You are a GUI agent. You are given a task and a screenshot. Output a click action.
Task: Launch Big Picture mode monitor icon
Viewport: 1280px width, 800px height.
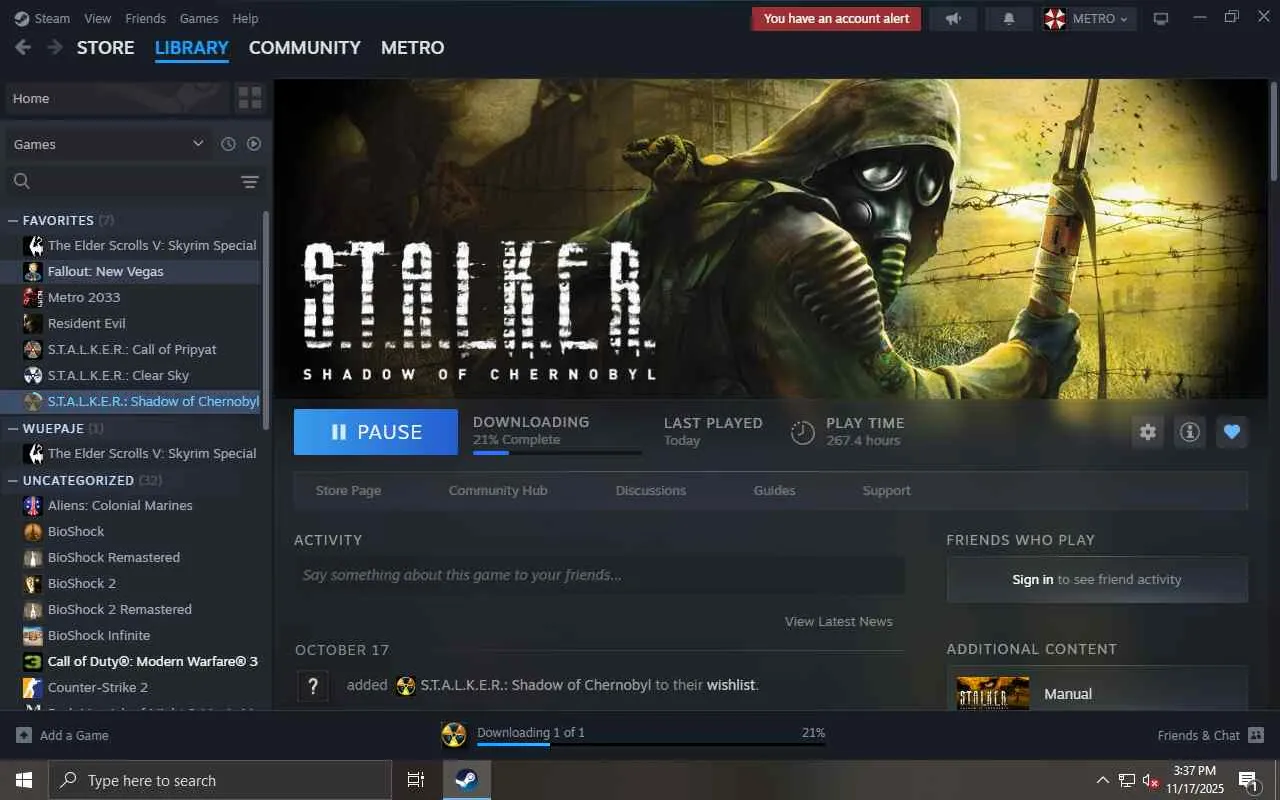coord(1161,18)
